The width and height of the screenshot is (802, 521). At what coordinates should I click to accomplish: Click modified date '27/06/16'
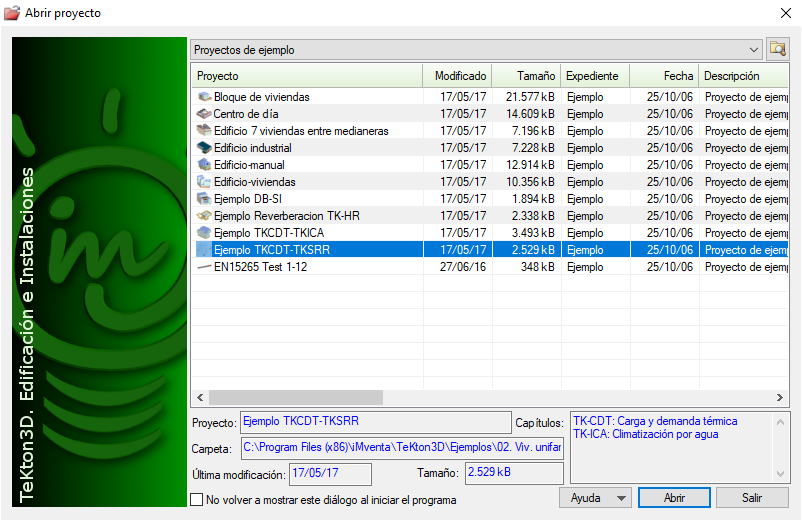pyautogui.click(x=463, y=267)
